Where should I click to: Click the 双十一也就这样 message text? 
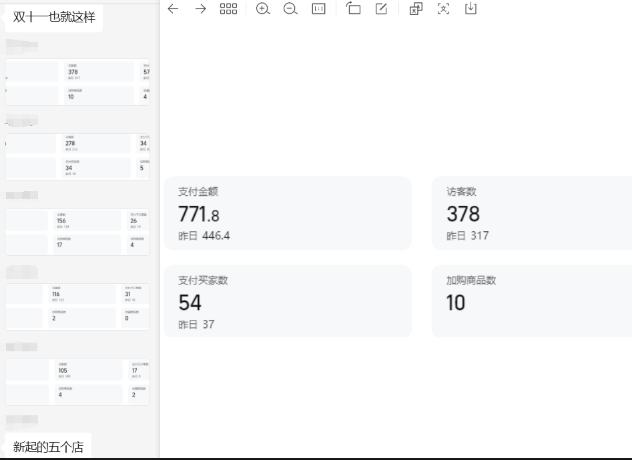54,17
